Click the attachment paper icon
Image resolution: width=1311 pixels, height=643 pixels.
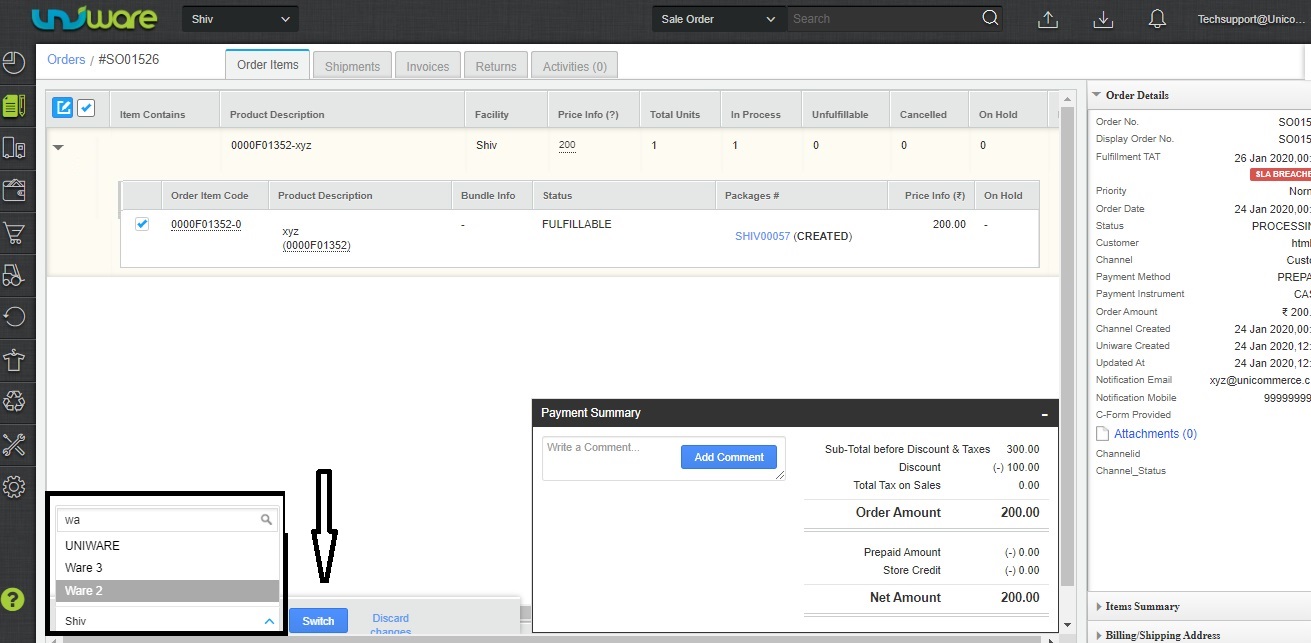pyautogui.click(x=1103, y=434)
